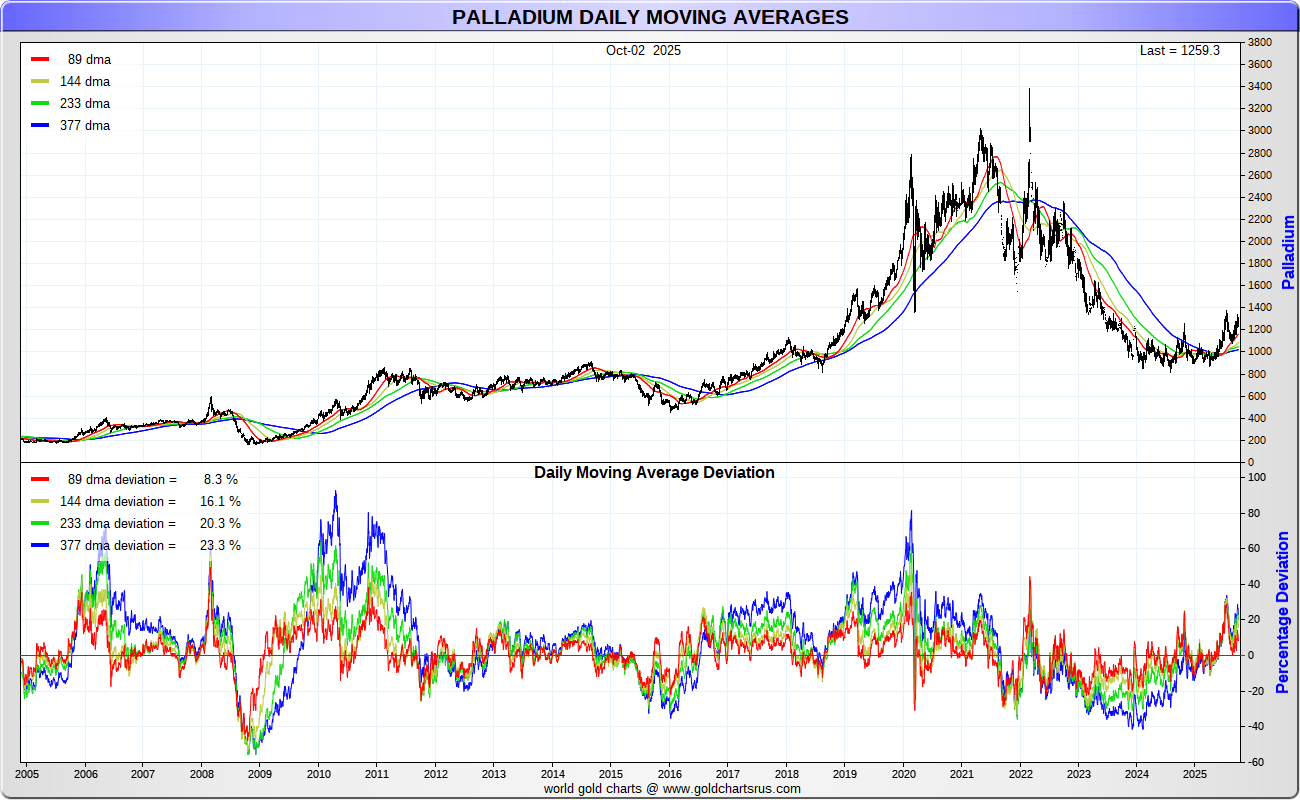Click the 3800 tick on the price axis
This screenshot has width=1300, height=800.
pyautogui.click(x=1258, y=43)
